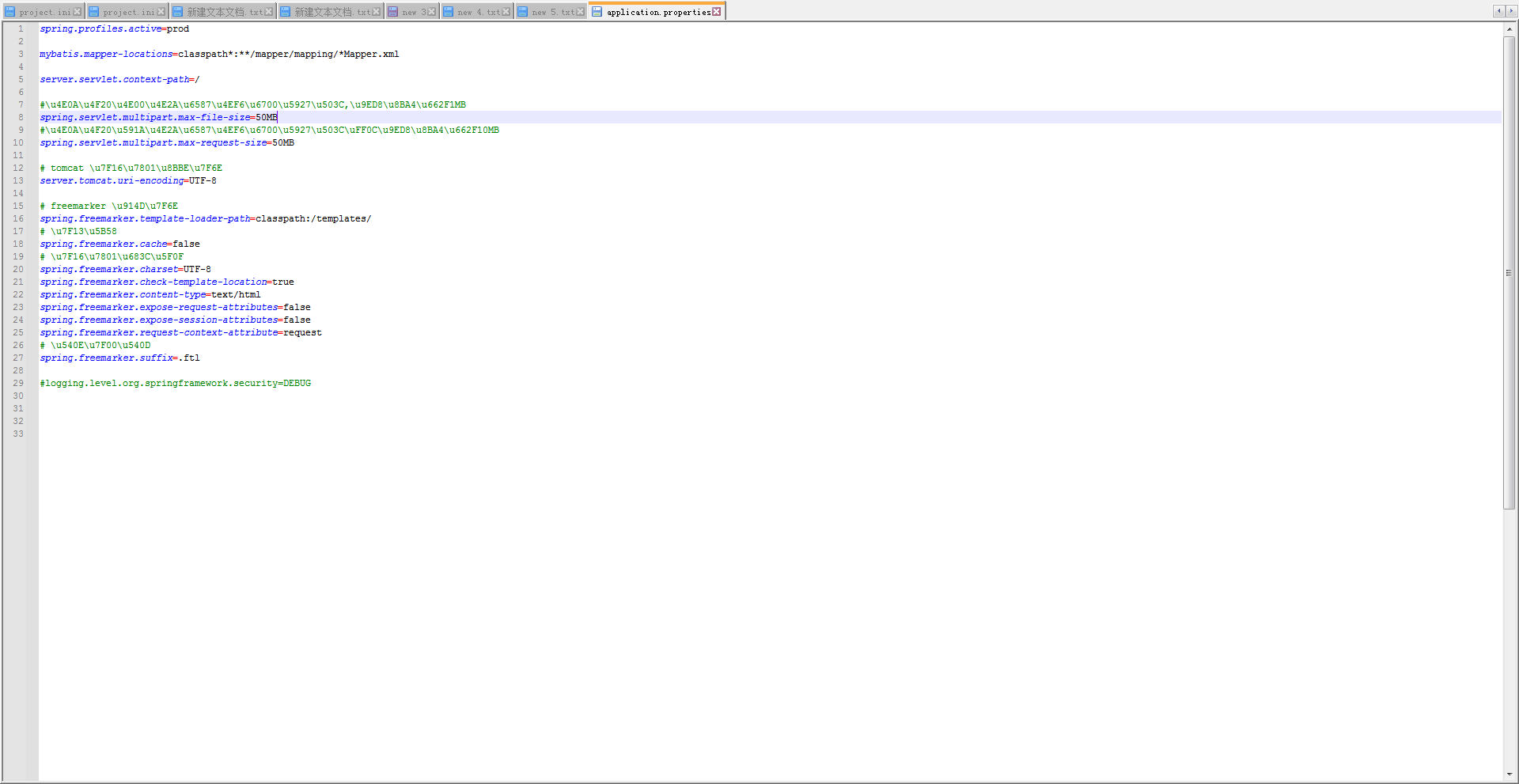Click on 'spring.freemarker.suffix' key
Viewport: 1519px width, 784px height.
pos(106,358)
